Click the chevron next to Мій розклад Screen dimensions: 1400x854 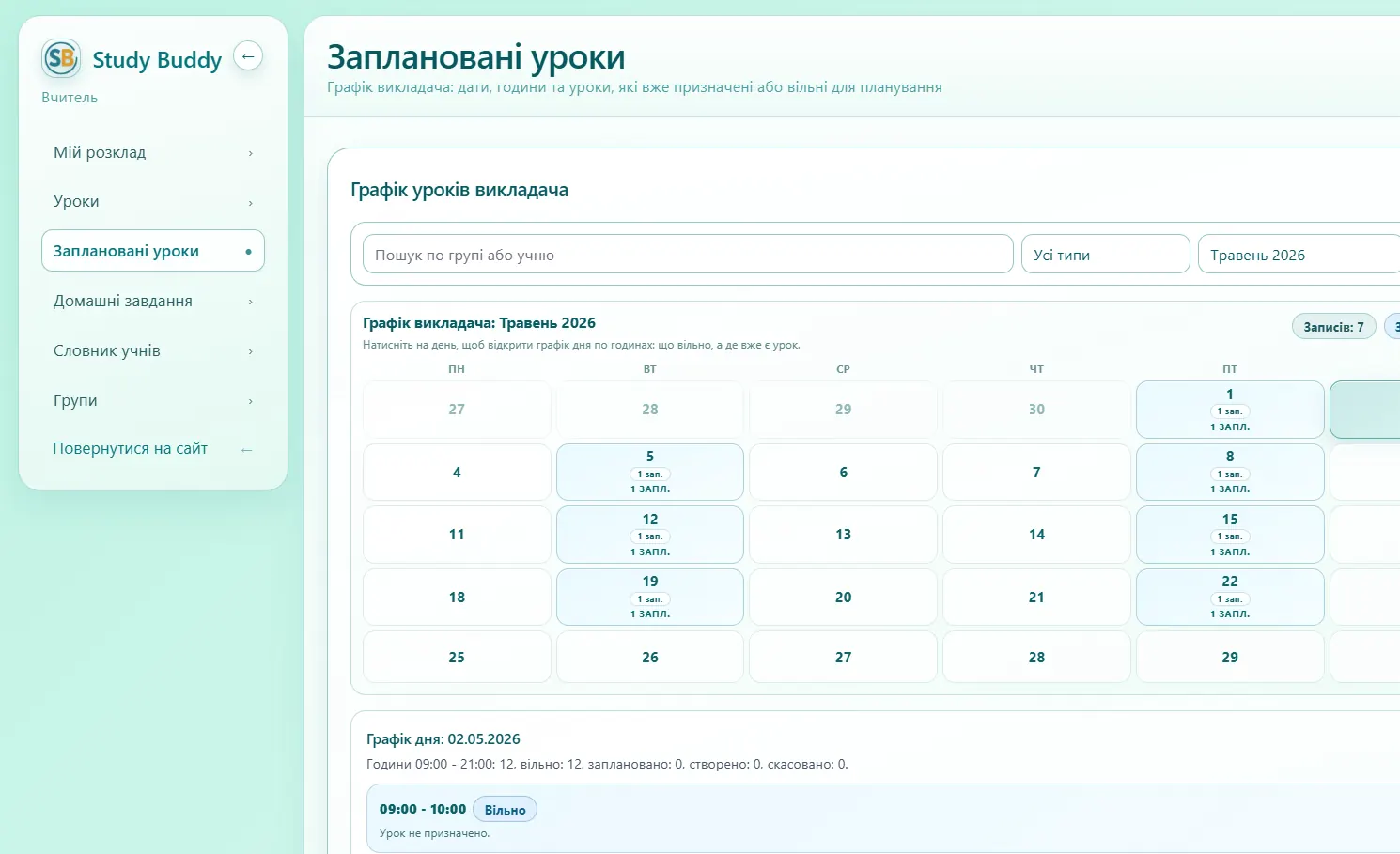(x=250, y=153)
